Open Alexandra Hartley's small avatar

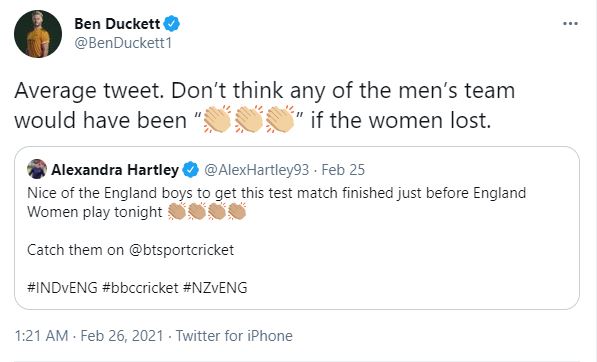click(37, 169)
